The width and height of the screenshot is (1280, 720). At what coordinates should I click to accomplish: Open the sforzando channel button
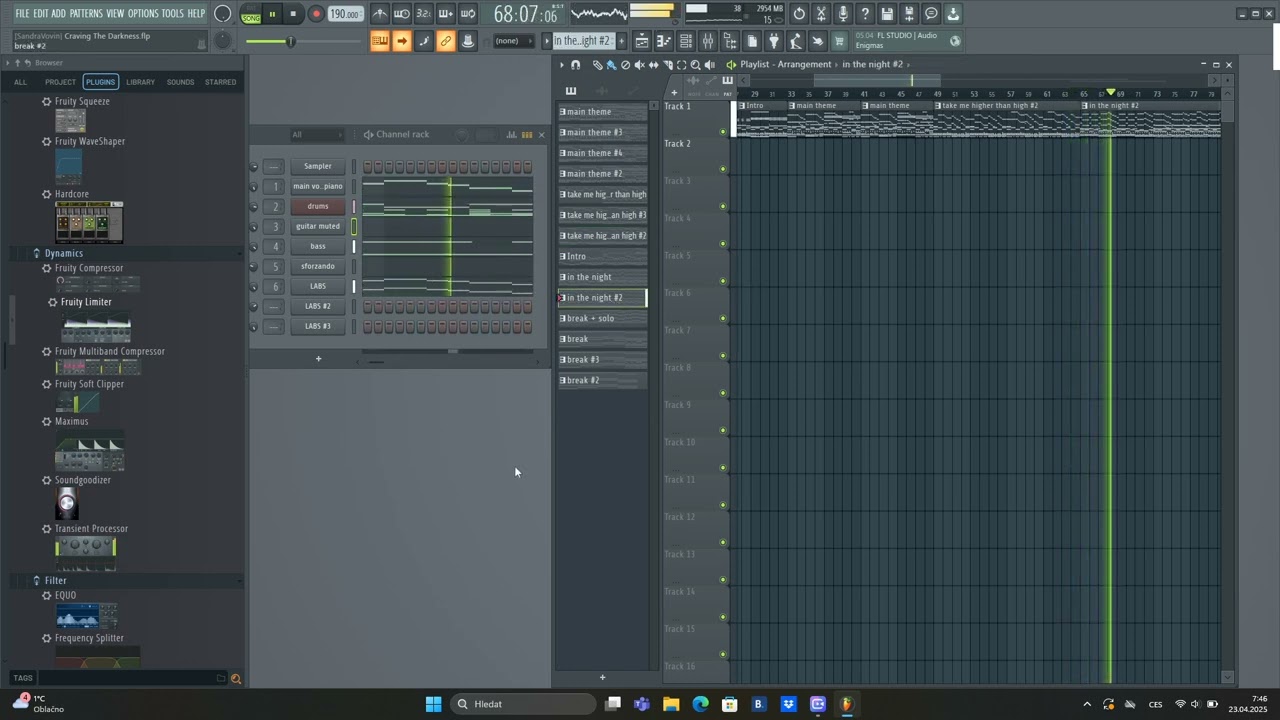click(318, 266)
